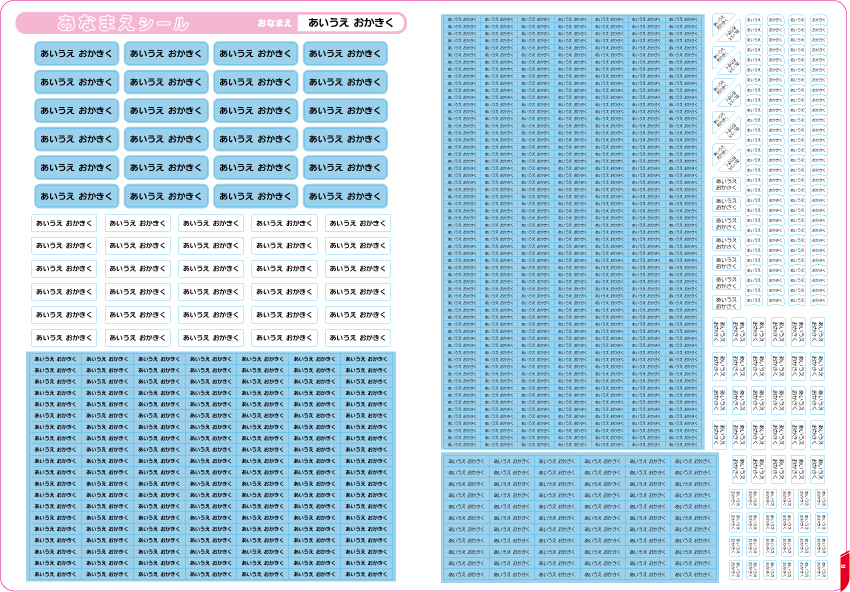Click the top-left strip of the tall blue sticker block
The width and height of the screenshot is (850, 592).
pos(463,19)
